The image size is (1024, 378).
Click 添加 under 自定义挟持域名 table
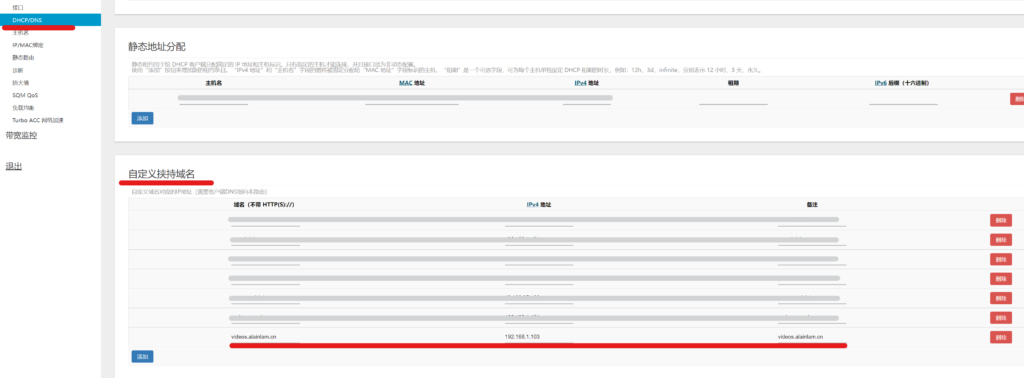tap(142, 356)
